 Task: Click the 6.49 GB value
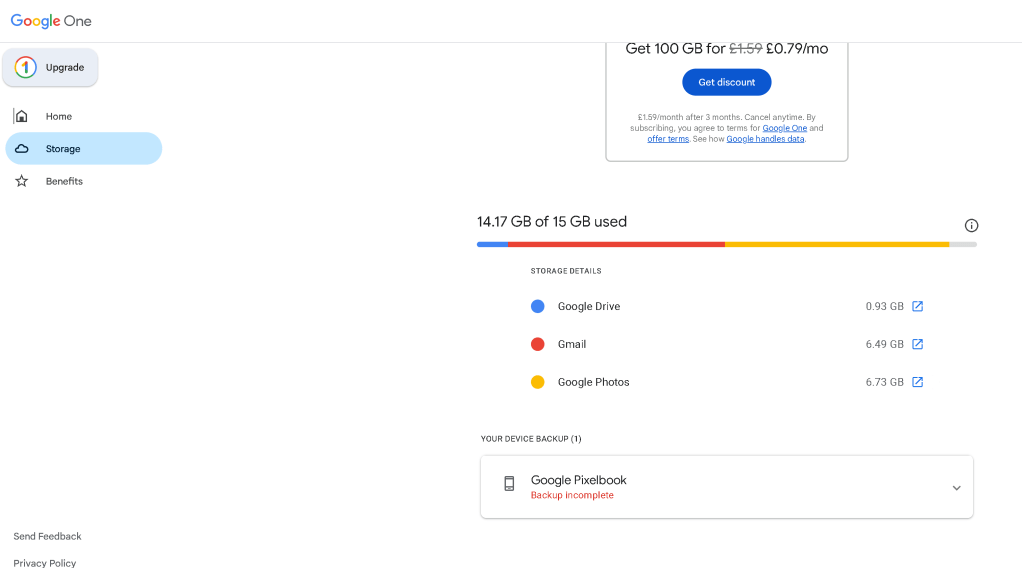click(x=884, y=344)
